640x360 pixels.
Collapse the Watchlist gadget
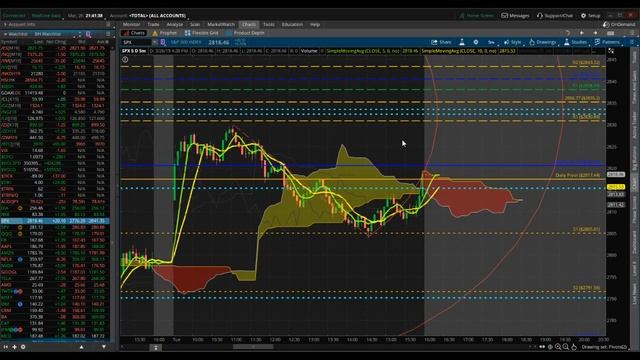coord(5,34)
